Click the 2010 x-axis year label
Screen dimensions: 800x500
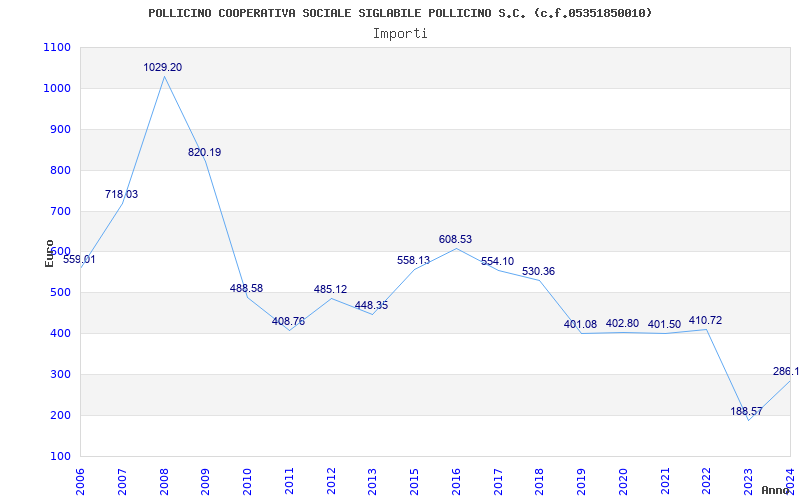pos(247,480)
